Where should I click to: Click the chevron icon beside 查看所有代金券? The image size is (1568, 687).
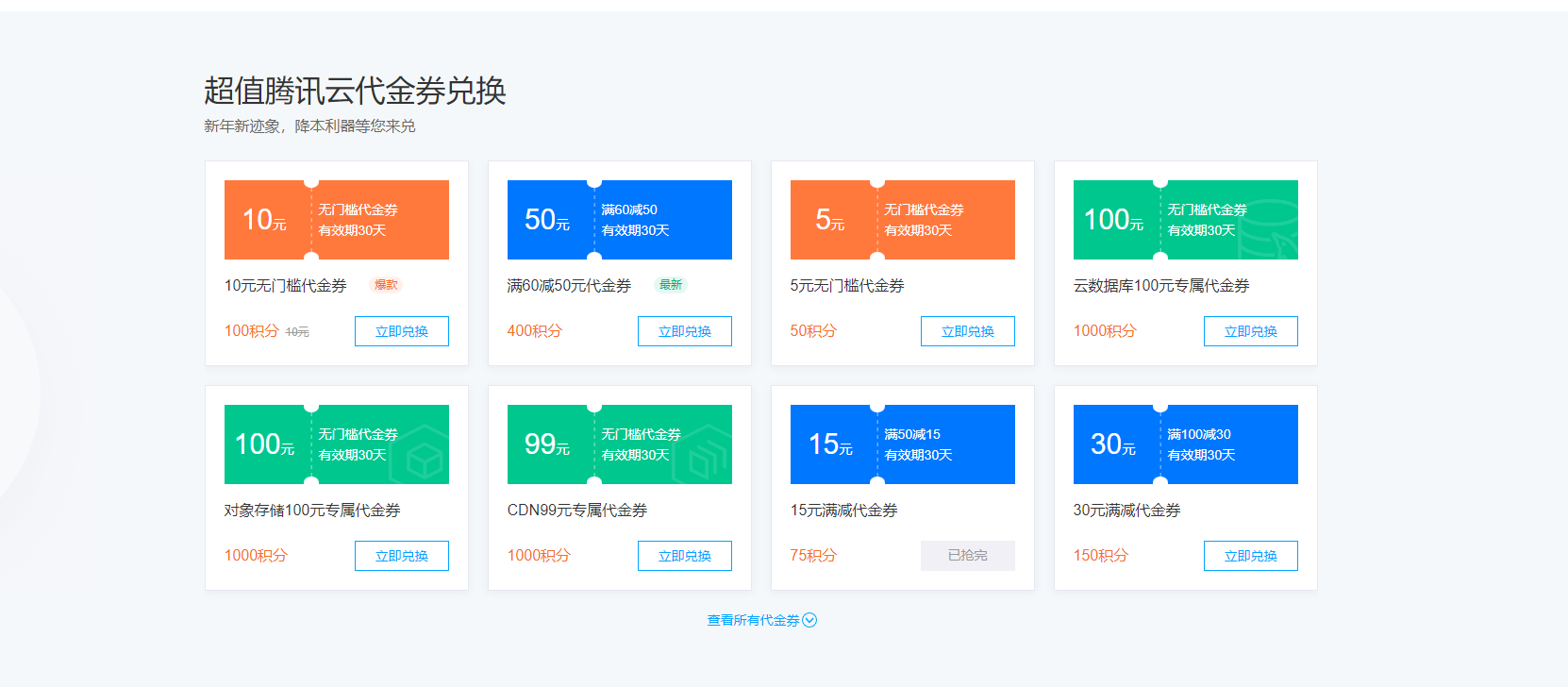coord(809,620)
